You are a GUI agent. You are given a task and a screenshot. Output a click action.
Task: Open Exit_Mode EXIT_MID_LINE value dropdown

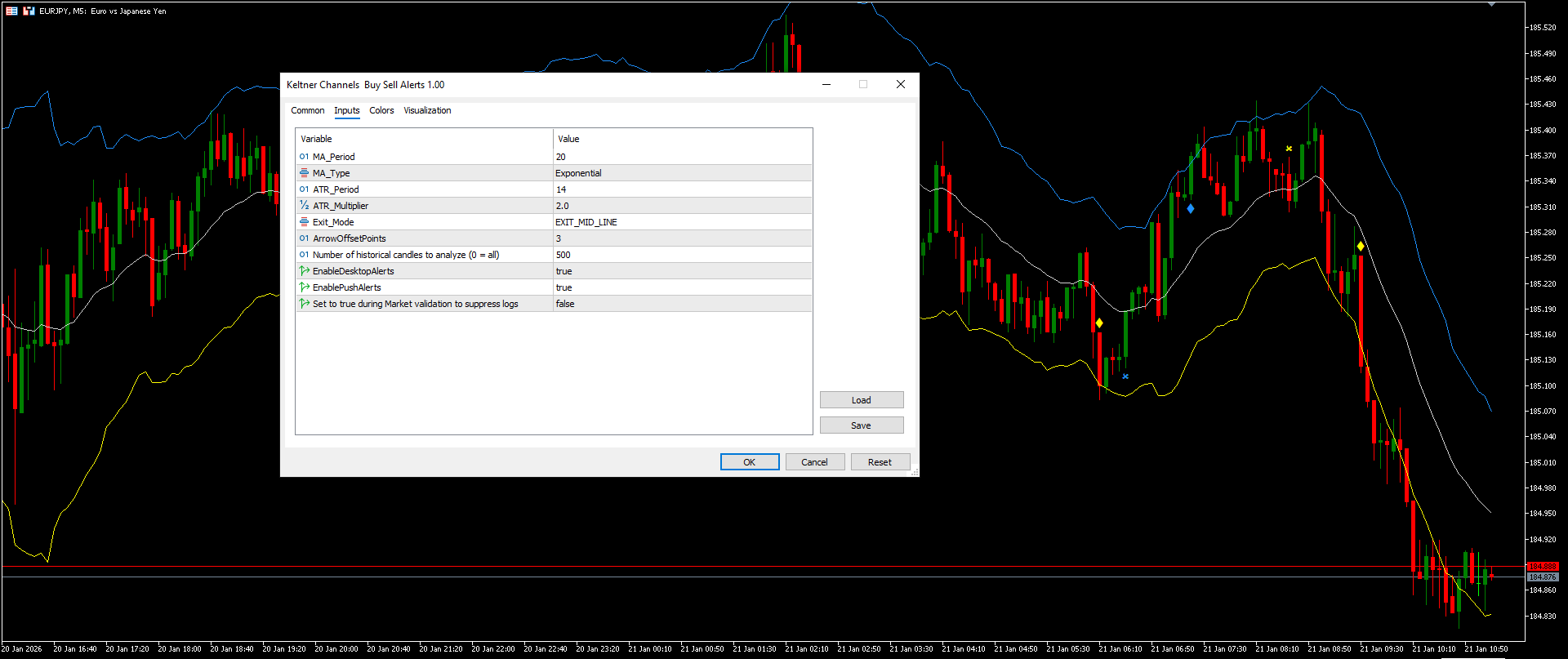[x=682, y=222]
